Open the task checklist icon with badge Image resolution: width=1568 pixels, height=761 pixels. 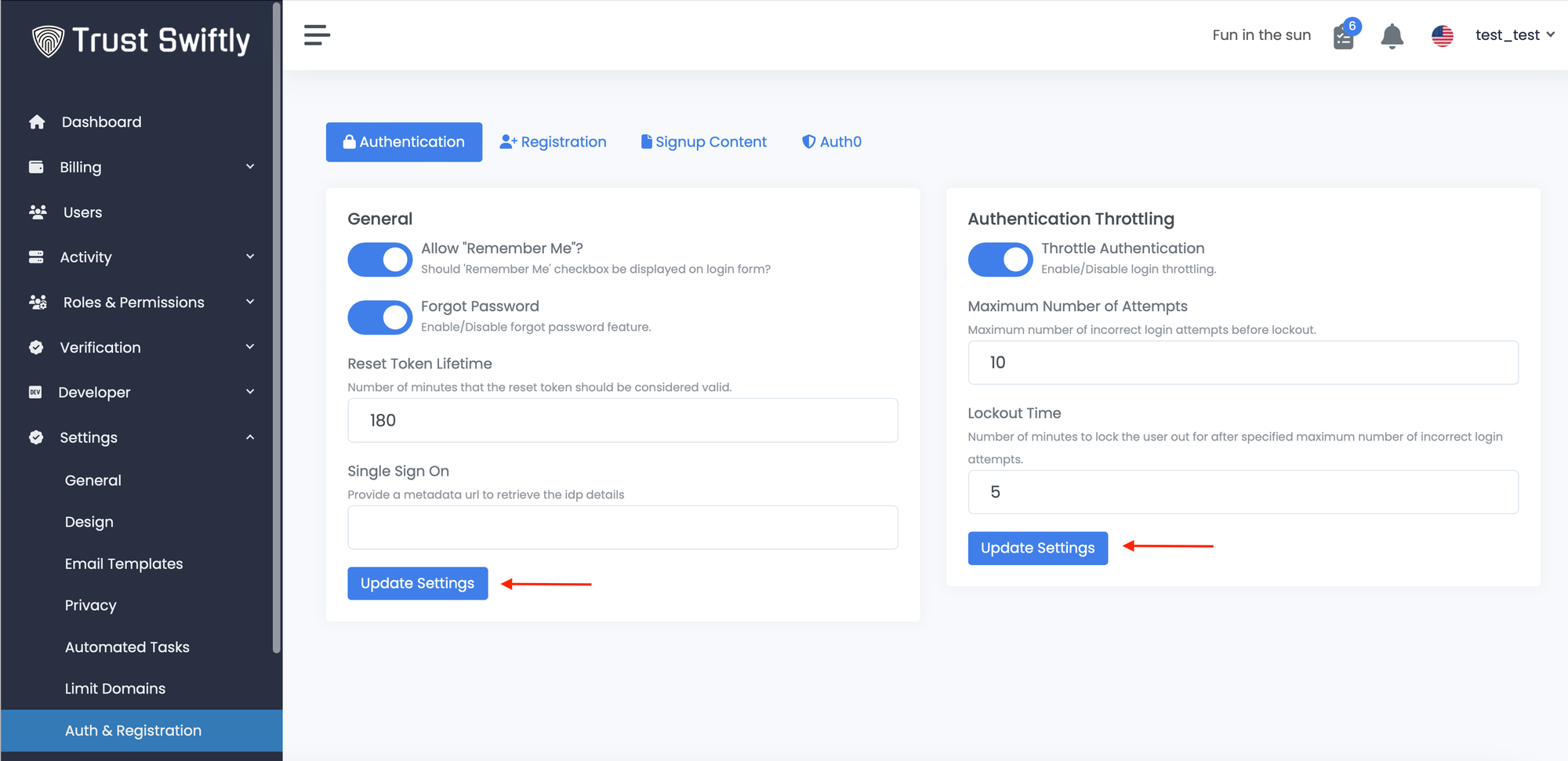coord(1344,36)
